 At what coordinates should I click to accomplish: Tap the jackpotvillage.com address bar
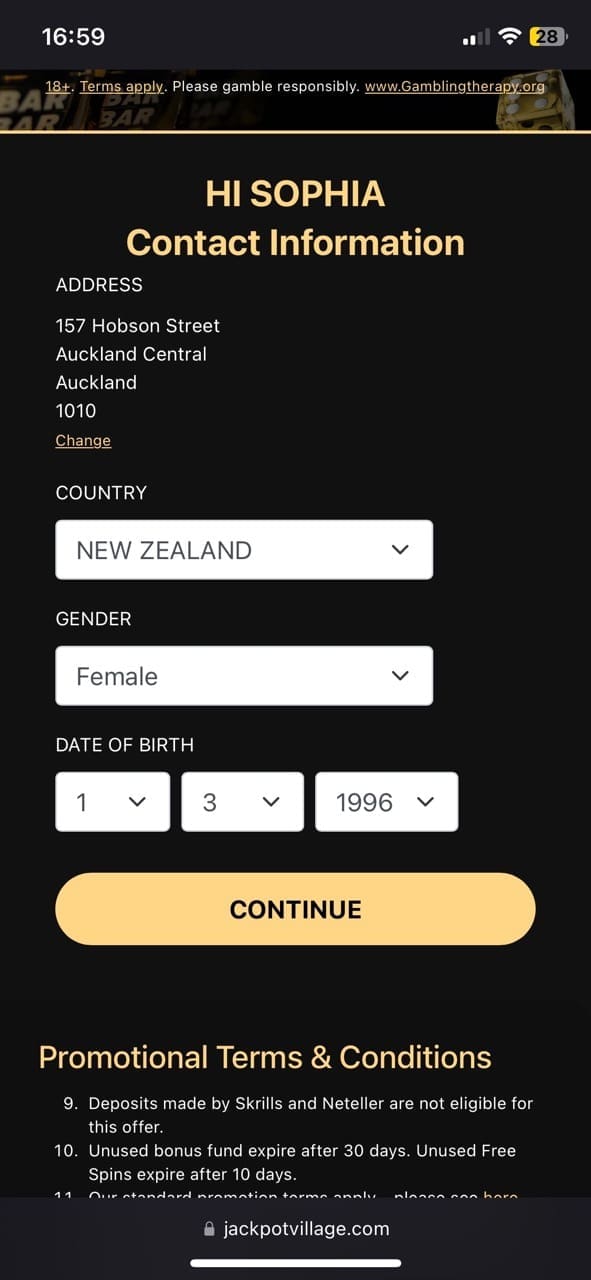click(295, 1229)
